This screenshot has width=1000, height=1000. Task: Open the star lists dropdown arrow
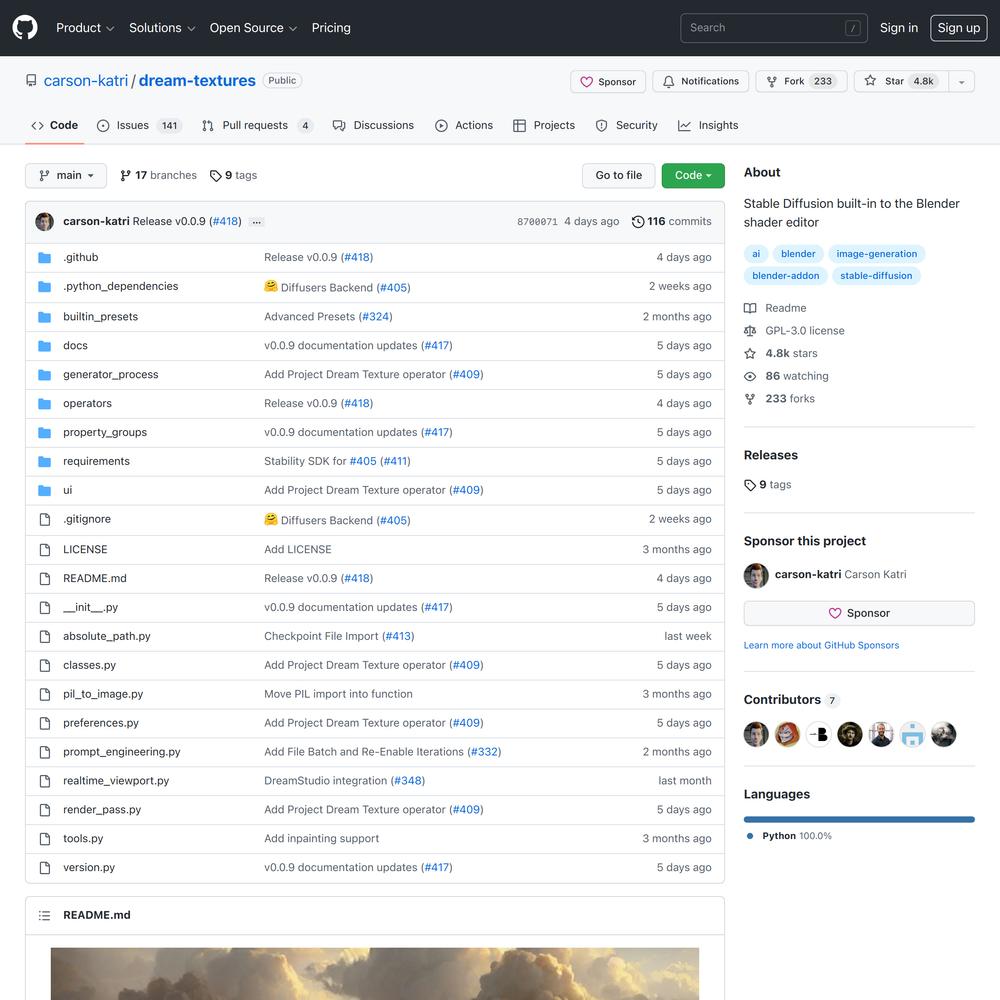(961, 82)
